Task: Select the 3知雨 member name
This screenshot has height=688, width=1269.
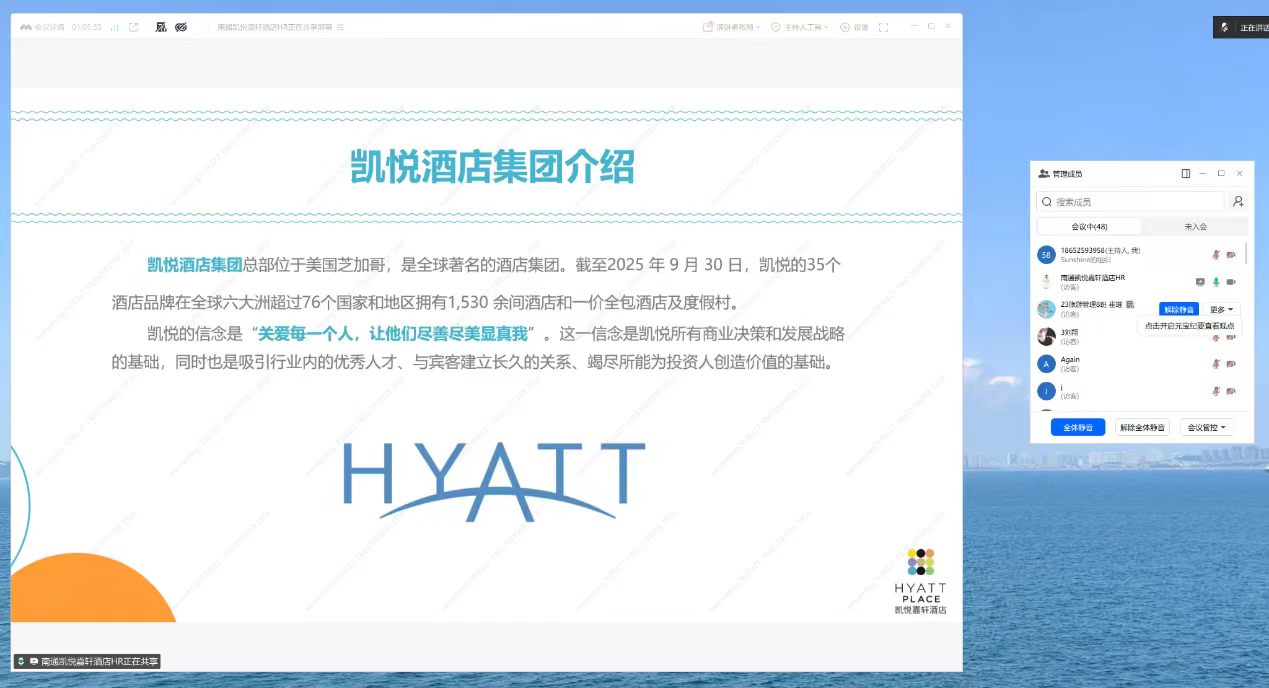Action: [1069, 332]
